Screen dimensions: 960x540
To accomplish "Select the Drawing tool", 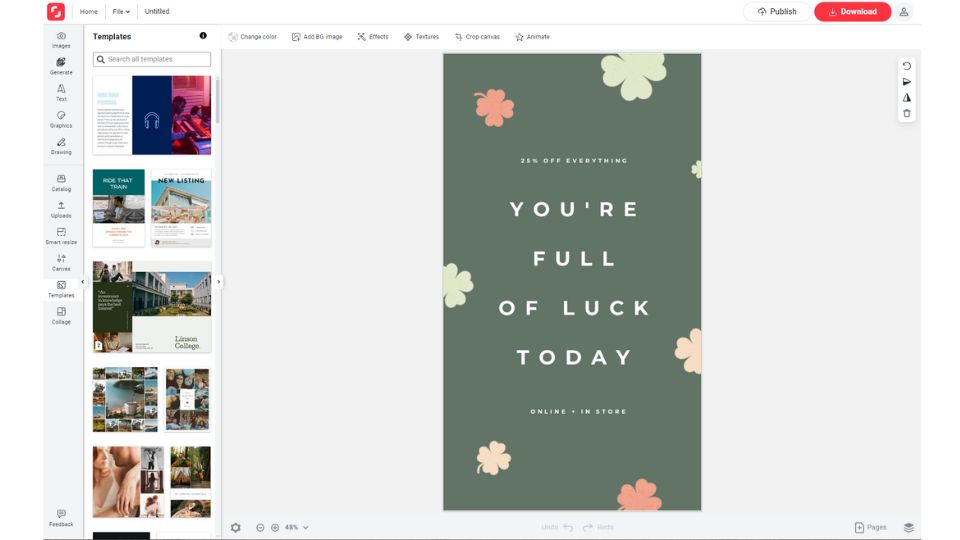I will point(61,146).
